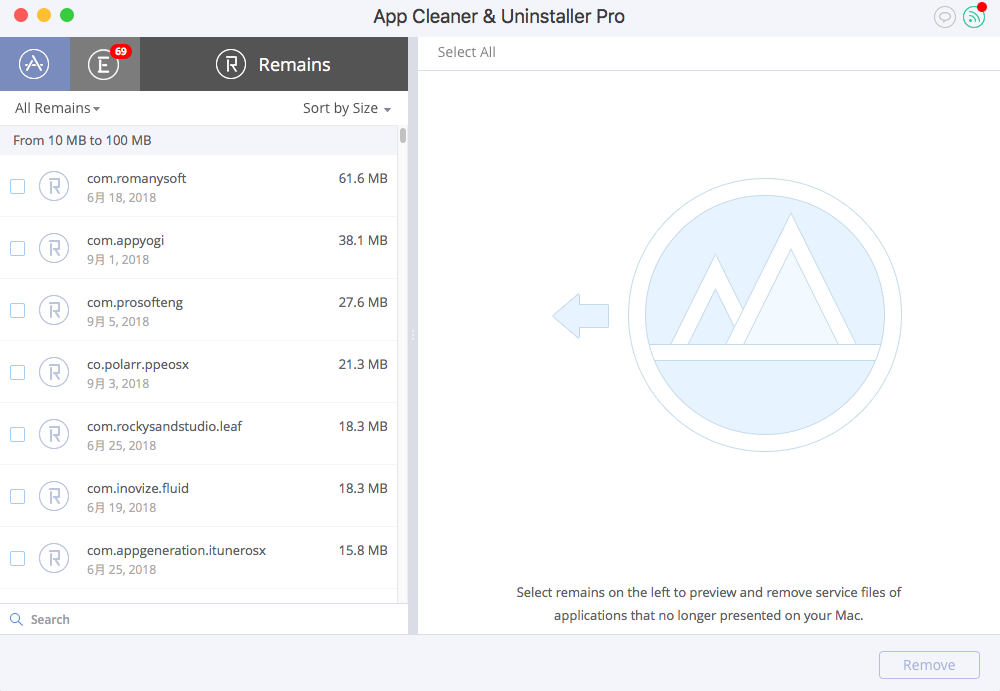Click the 21.3 MB size value
The height and width of the screenshot is (691, 1000).
(363, 364)
